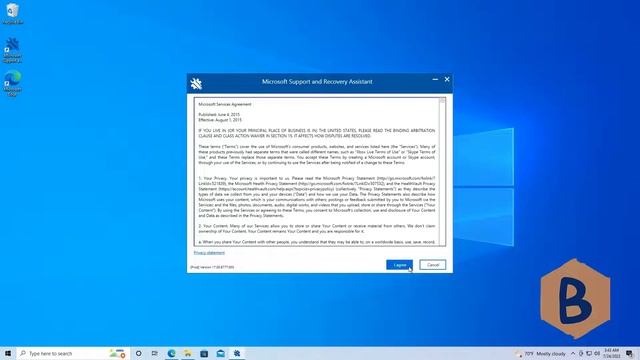Click the network icon in system tray

click(589, 353)
